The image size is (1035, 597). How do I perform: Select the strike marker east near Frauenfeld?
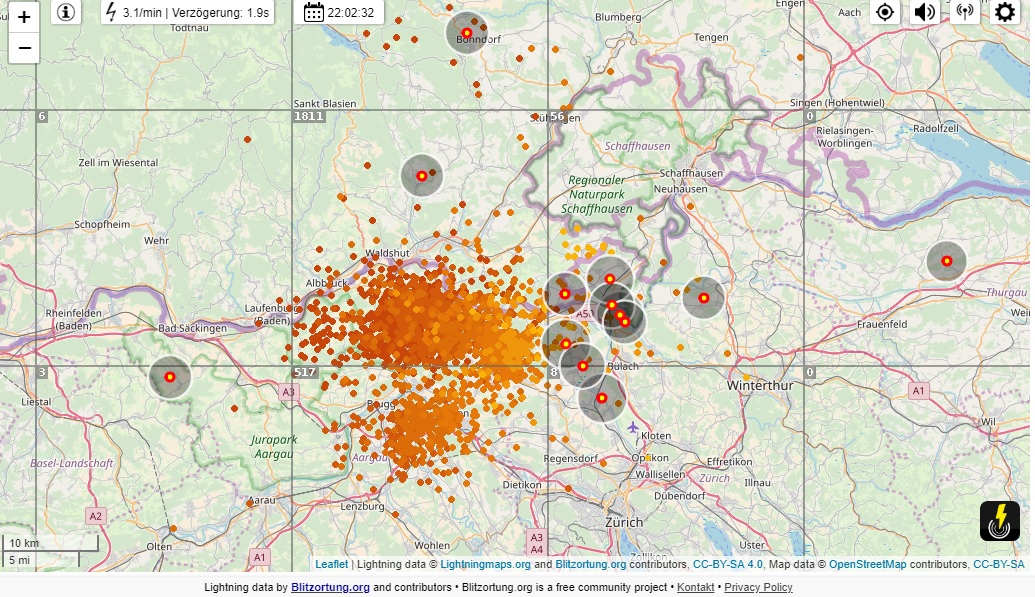click(x=946, y=262)
